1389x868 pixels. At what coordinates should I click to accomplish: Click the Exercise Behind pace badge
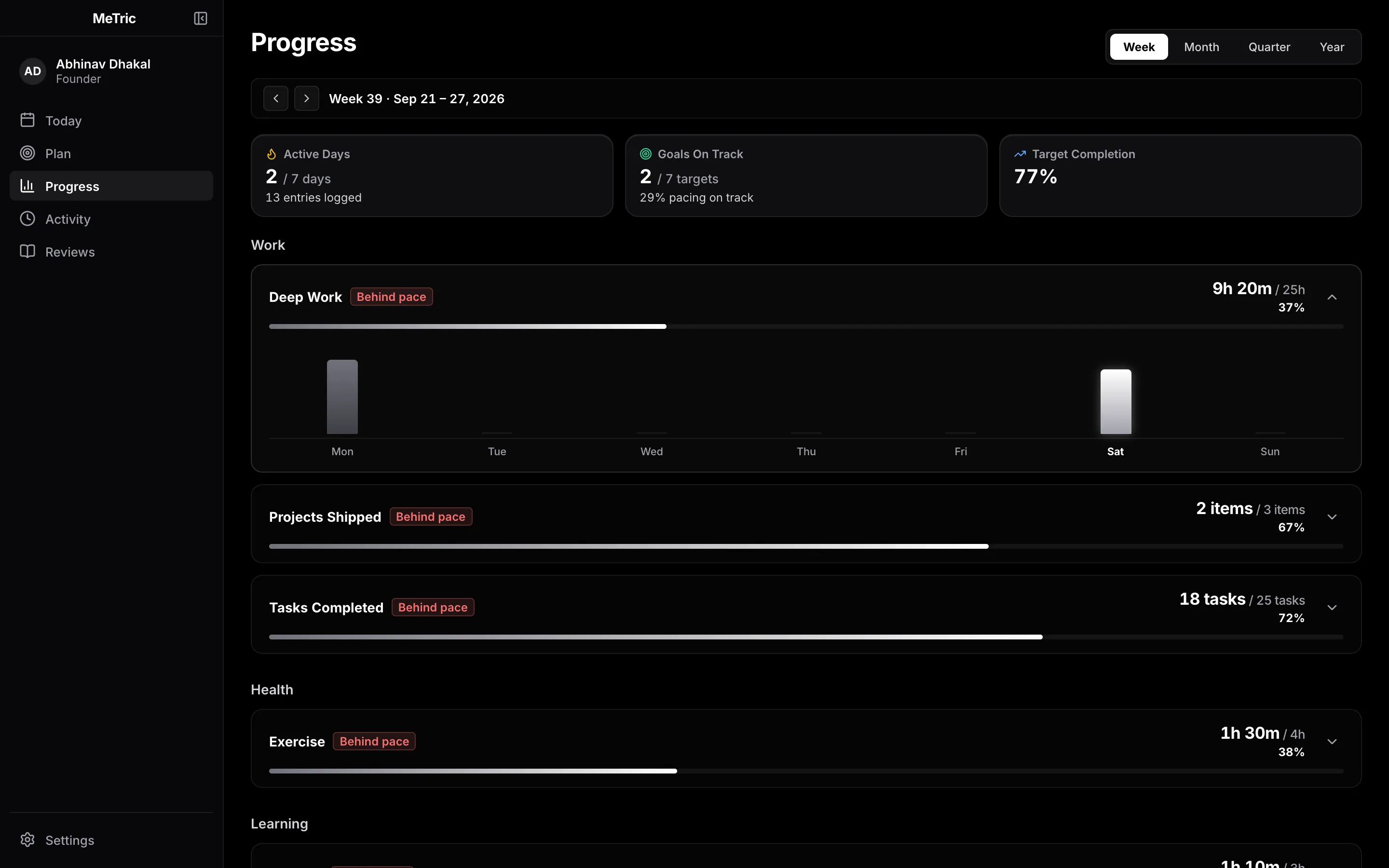374,741
